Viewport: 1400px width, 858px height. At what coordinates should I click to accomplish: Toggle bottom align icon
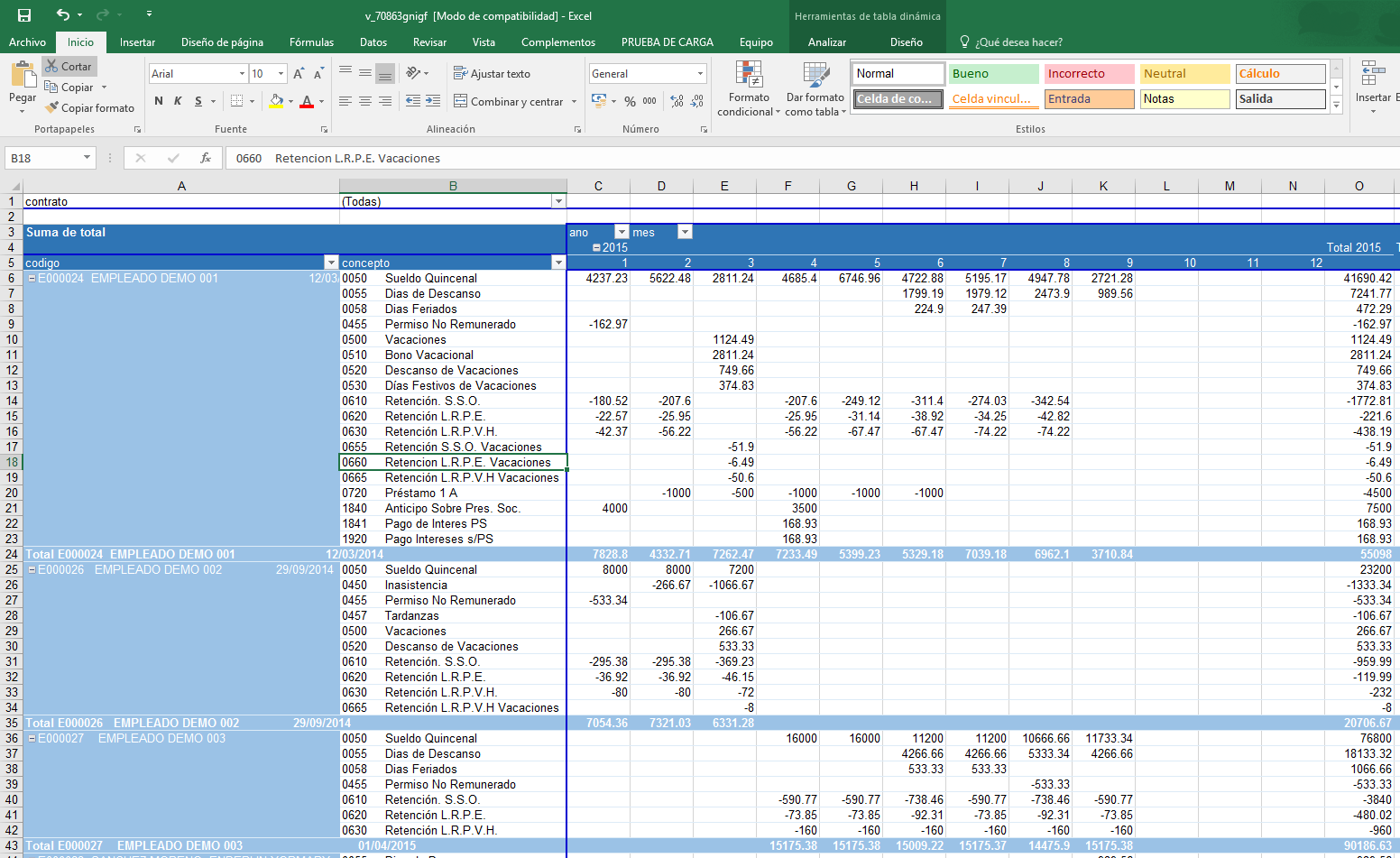(x=385, y=73)
